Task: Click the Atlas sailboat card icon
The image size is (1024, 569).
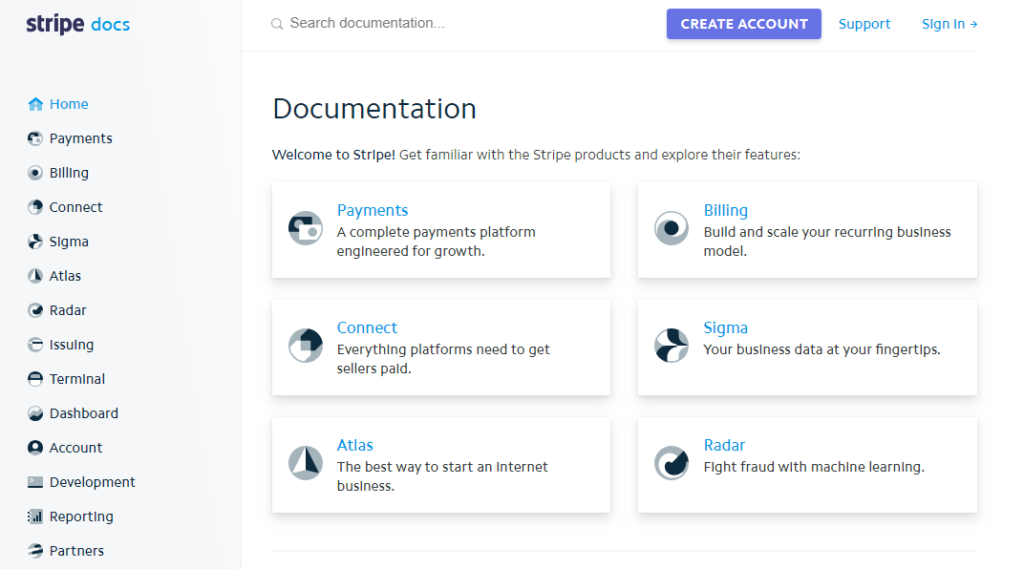Action: click(x=305, y=463)
